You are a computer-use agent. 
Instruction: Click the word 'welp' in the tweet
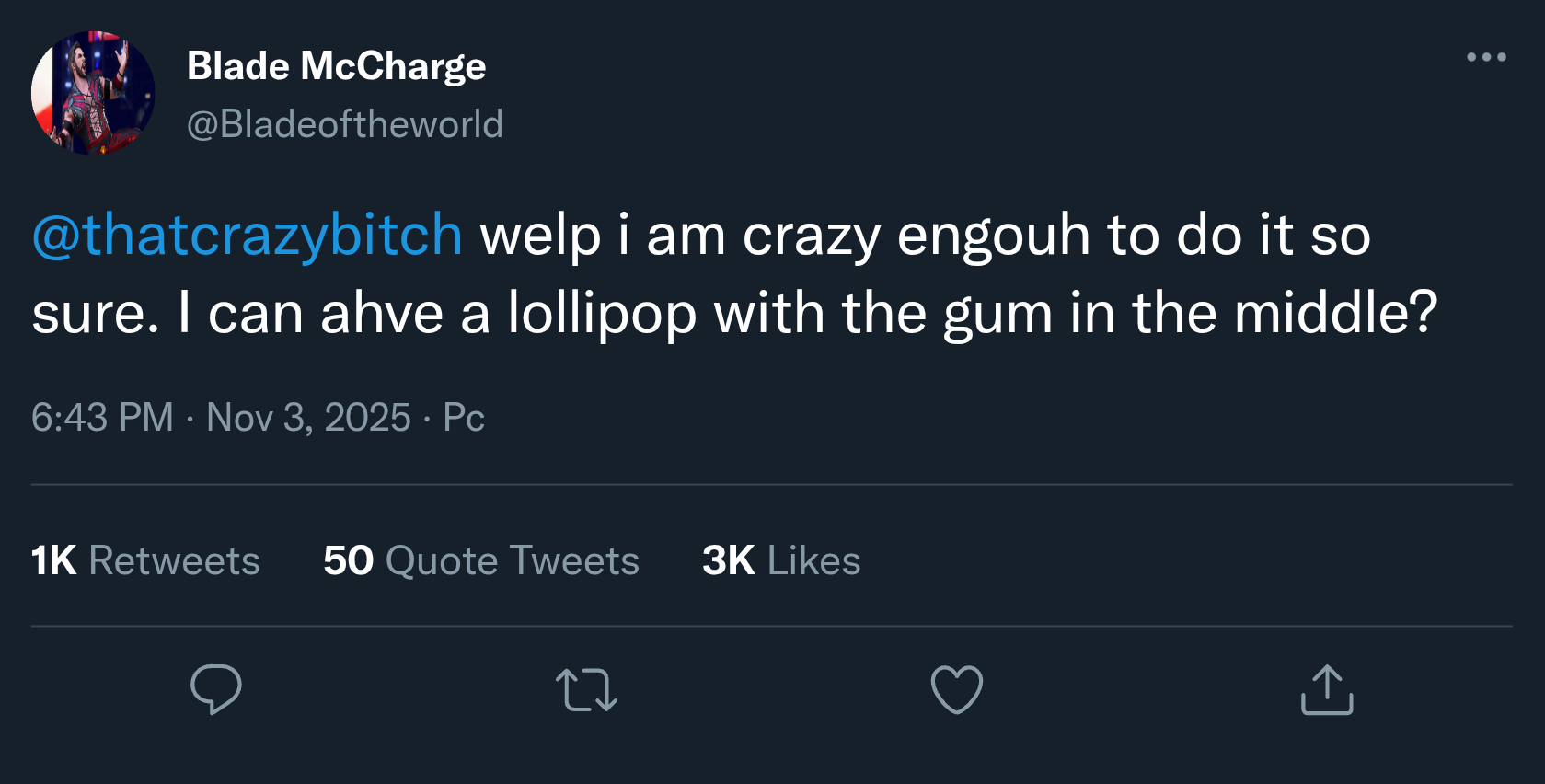point(540,236)
